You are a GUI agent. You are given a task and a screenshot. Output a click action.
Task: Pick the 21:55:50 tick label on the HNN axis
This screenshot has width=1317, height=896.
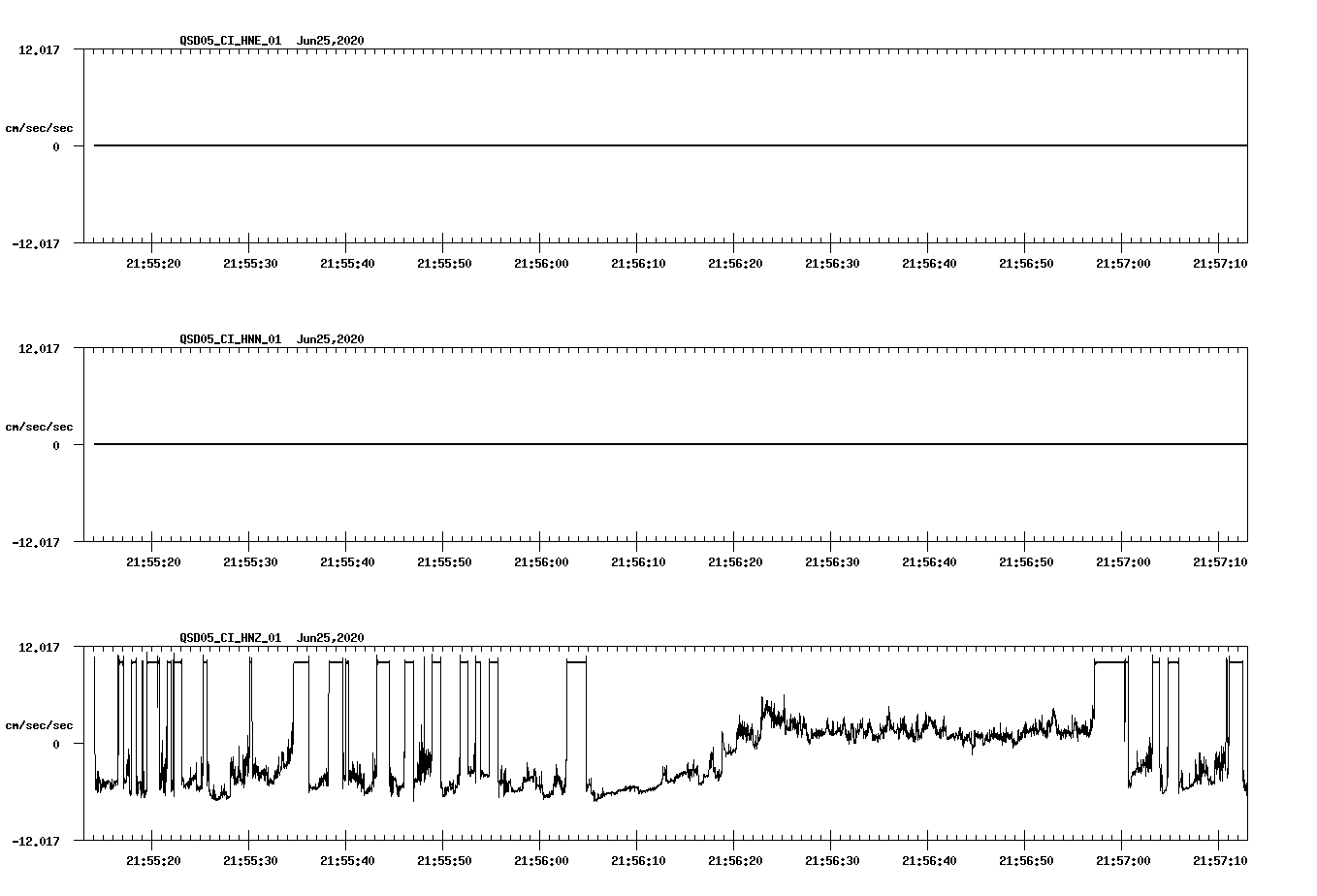click(444, 561)
